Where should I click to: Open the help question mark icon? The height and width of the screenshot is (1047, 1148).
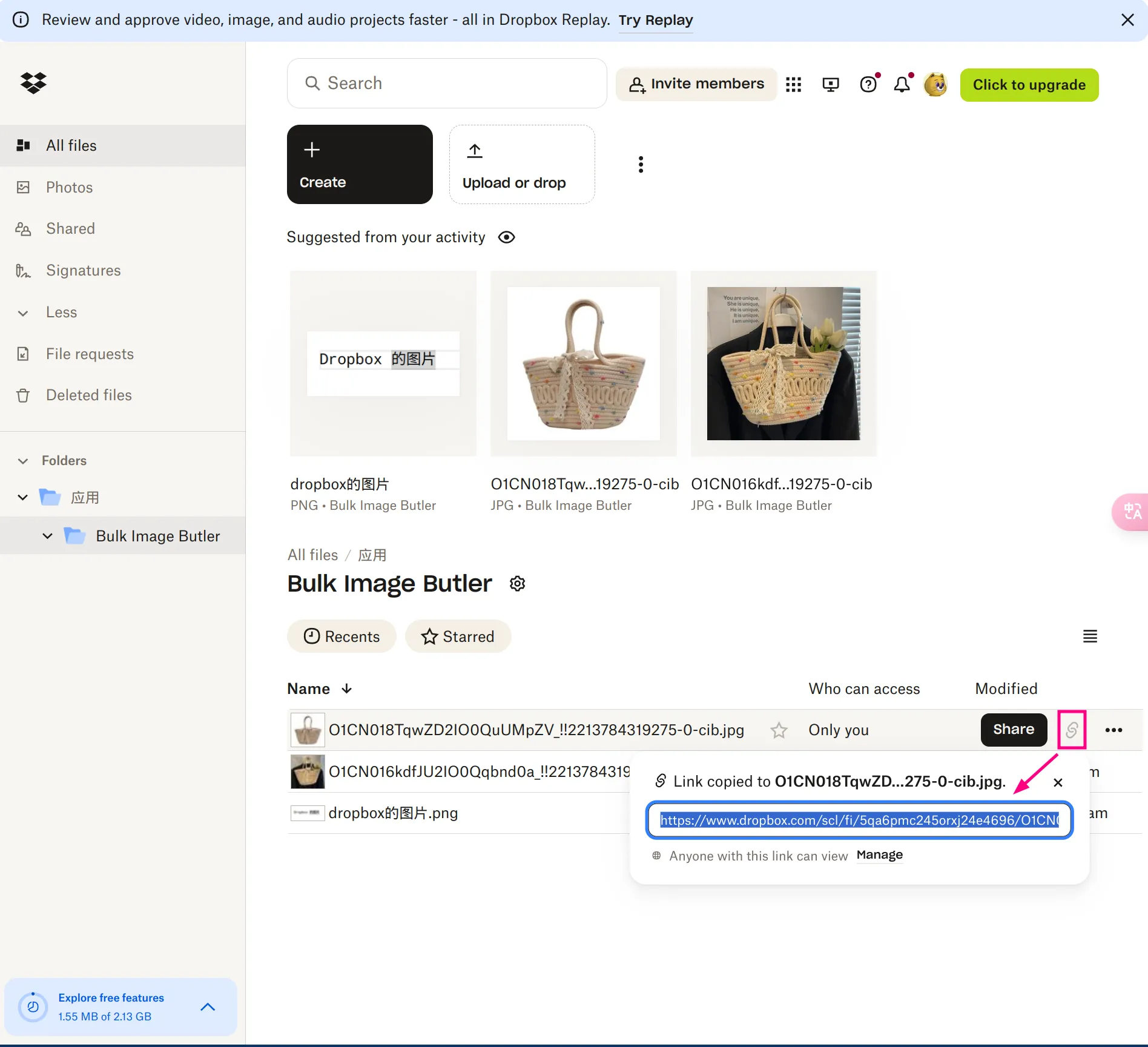868,85
